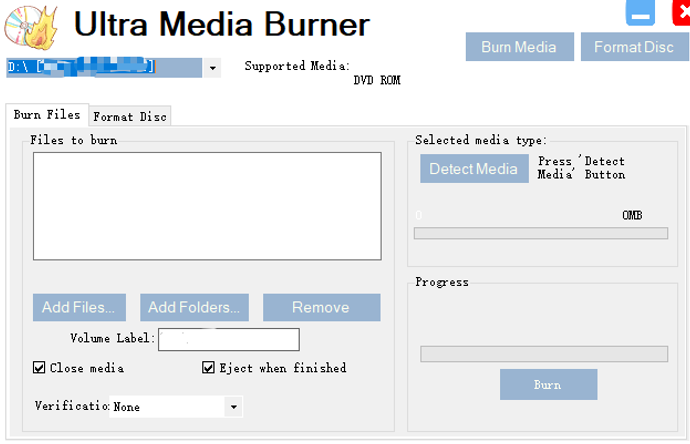Uncheck the Close media checkbox

(x=39, y=367)
